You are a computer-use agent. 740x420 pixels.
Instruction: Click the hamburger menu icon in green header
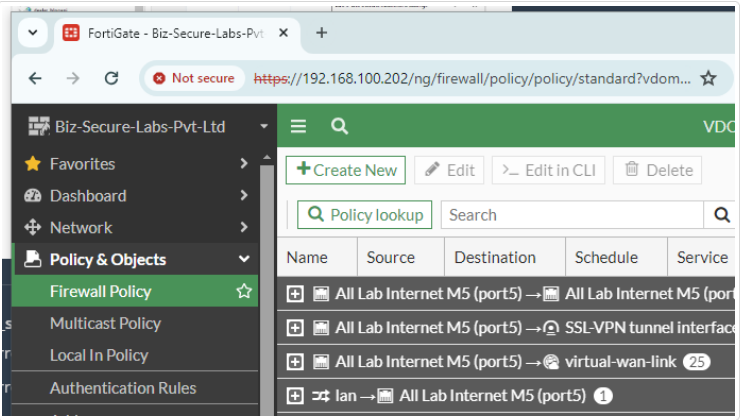click(x=298, y=126)
